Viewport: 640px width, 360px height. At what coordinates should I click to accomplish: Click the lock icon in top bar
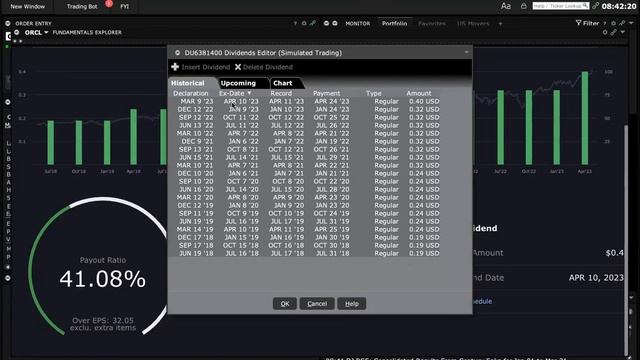pos(524,6)
